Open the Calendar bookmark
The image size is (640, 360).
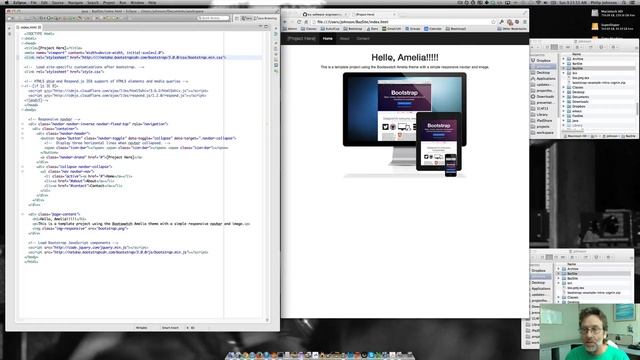(433, 29)
